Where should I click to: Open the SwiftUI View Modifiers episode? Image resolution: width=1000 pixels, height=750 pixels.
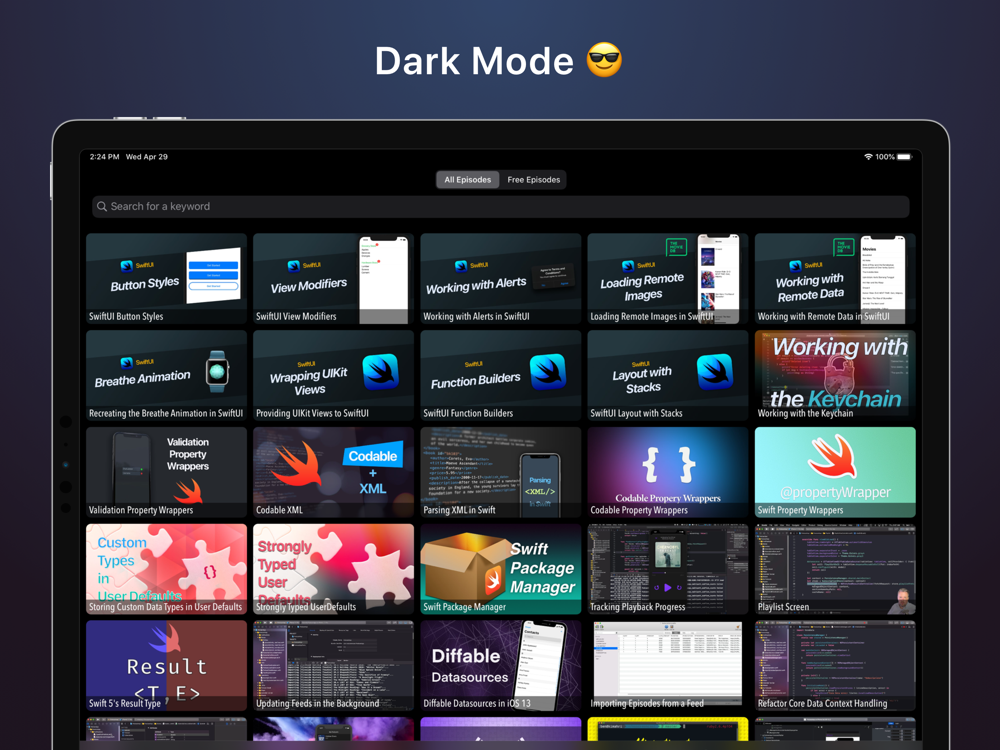click(x=334, y=278)
